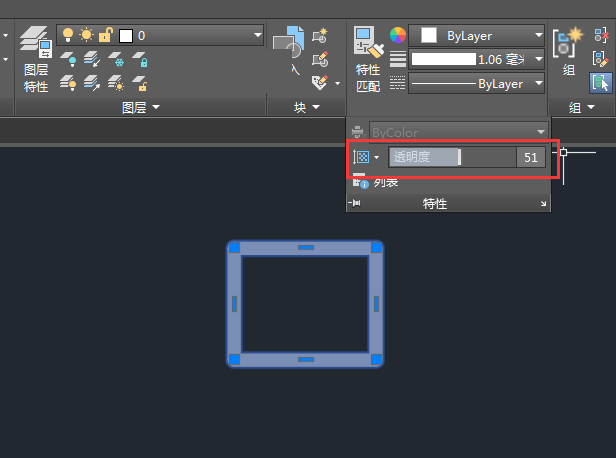Click the Create Block icon with star
The width and height of the screenshot is (616, 458).
(320, 35)
